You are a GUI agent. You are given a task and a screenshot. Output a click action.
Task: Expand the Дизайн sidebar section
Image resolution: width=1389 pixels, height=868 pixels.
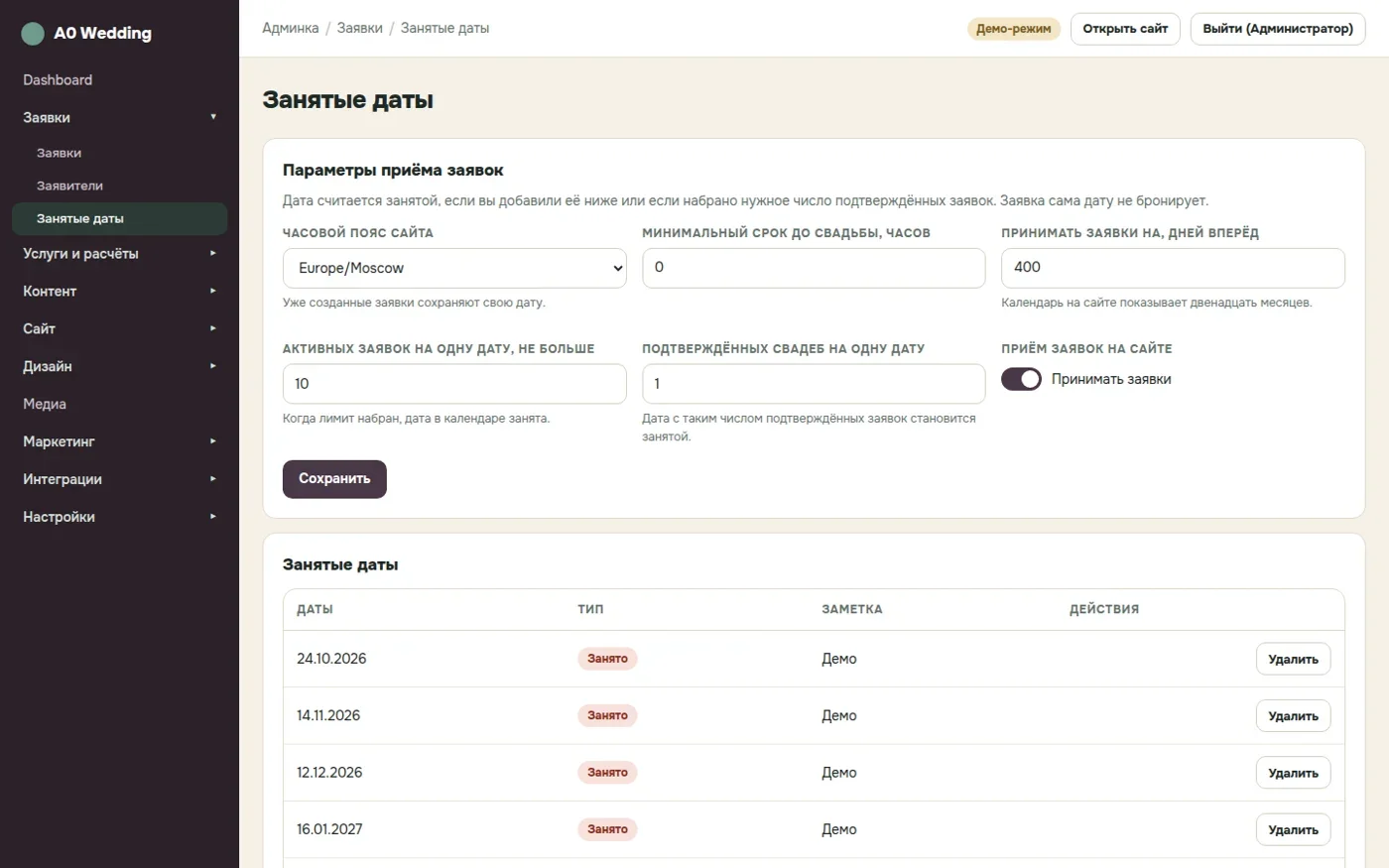click(119, 367)
